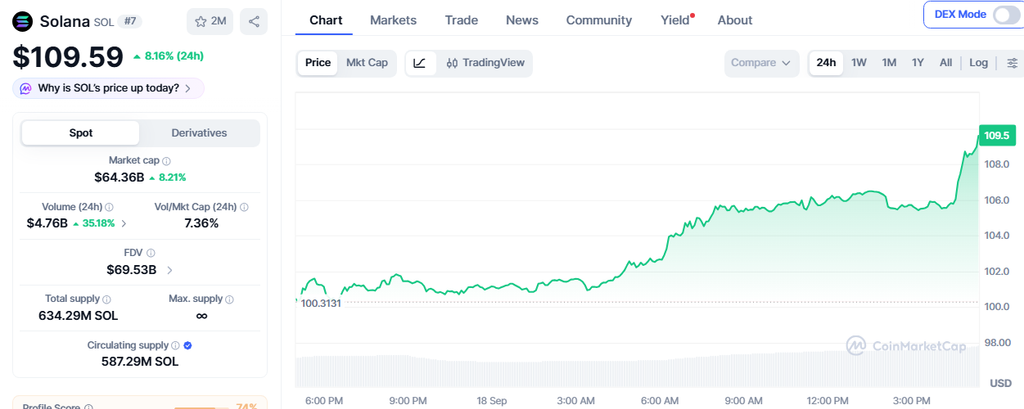Open TradingView candlestick chart
The width and height of the screenshot is (1024, 409).
tap(485, 63)
